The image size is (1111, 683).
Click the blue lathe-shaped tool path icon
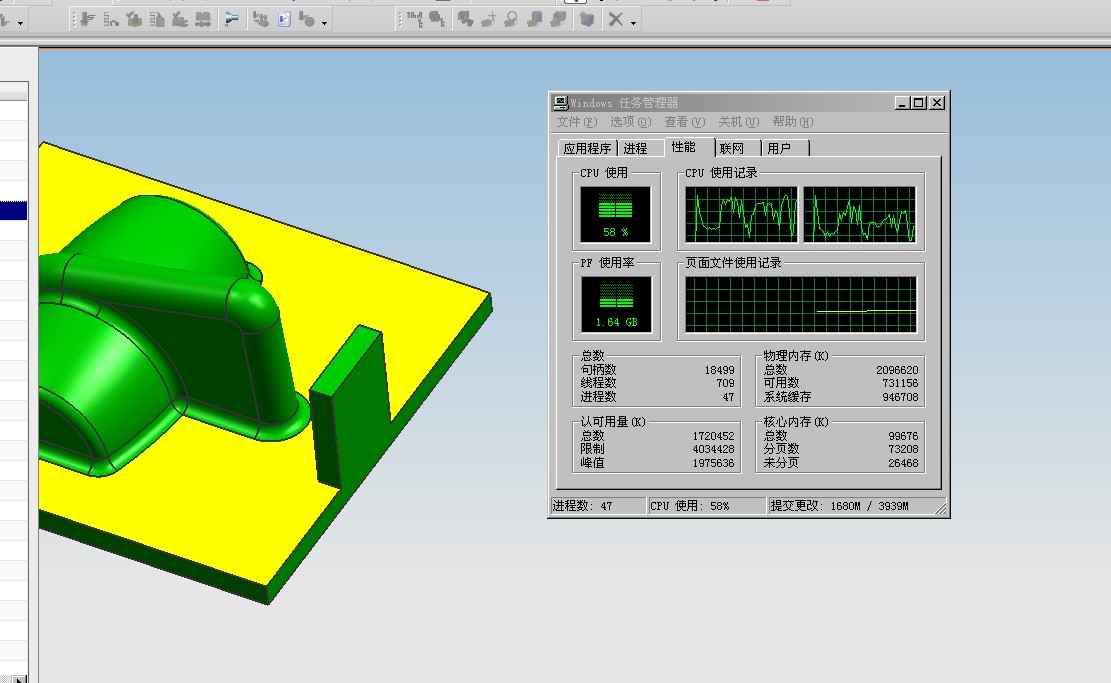tap(231, 20)
